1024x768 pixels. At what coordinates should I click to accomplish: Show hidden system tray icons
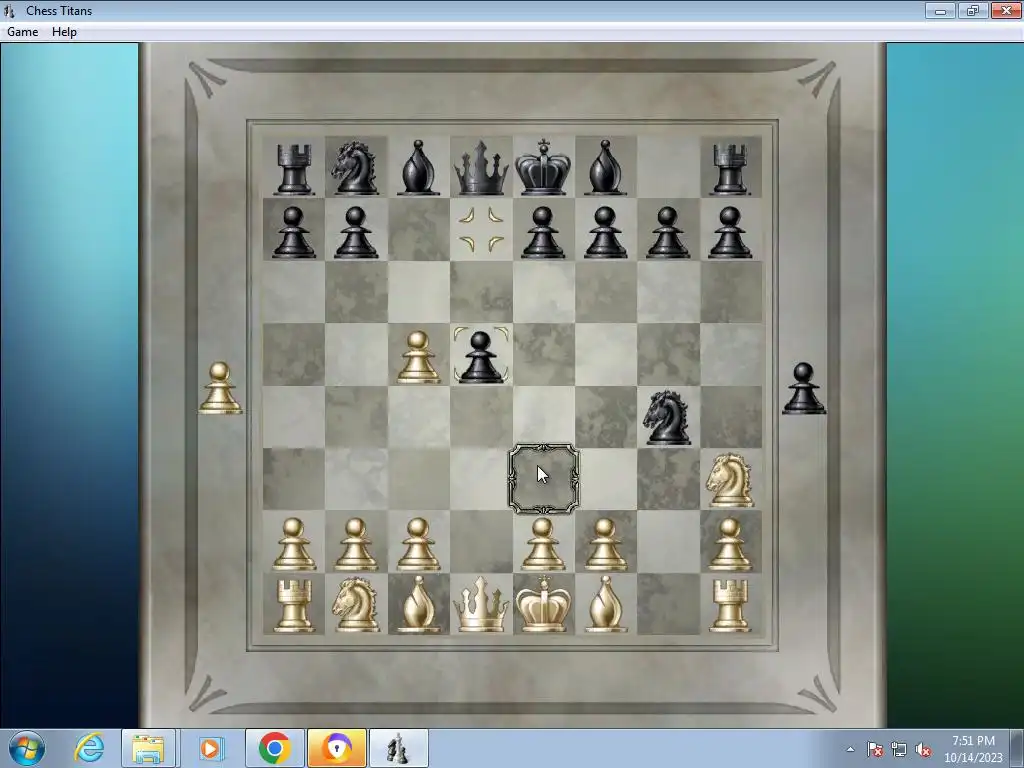(x=850, y=749)
